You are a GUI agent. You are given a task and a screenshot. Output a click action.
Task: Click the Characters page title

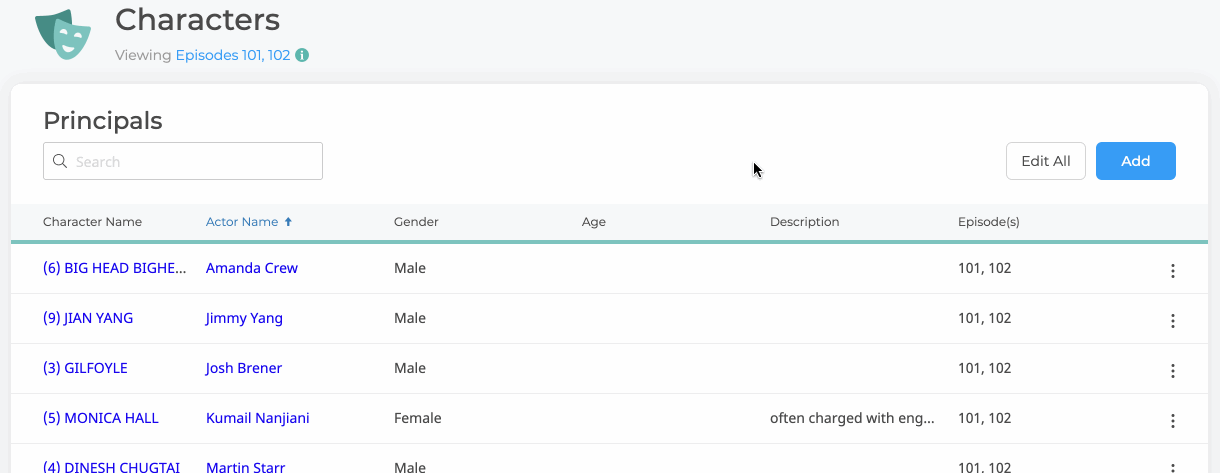[x=198, y=19]
